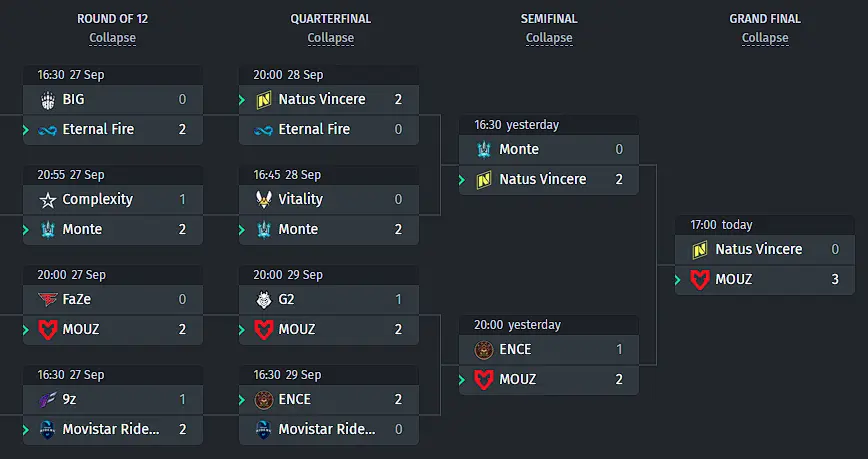This screenshot has height=459, width=868.
Task: Click the Complexity star logo
Action: coord(48,200)
